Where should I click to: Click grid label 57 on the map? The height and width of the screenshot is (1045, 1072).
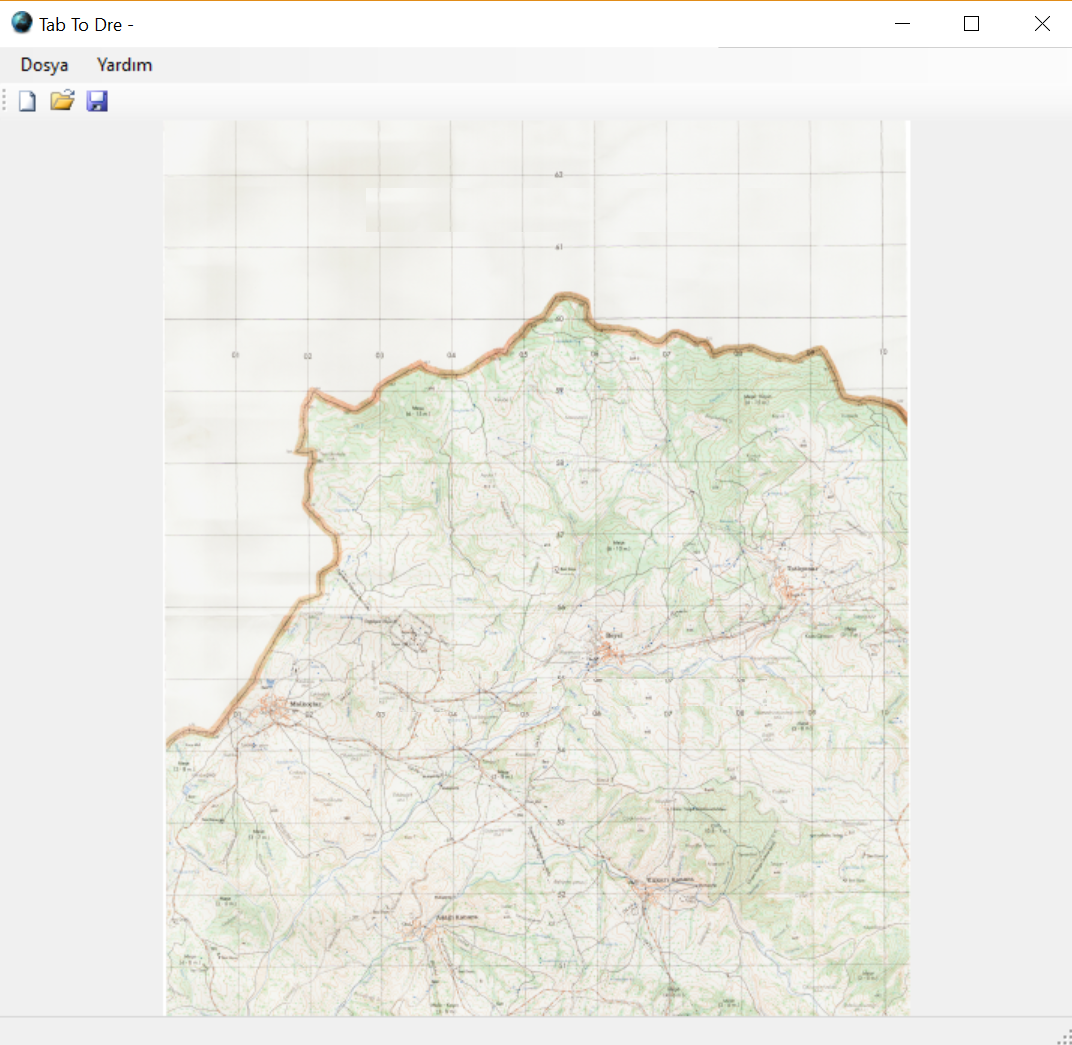(x=560, y=535)
